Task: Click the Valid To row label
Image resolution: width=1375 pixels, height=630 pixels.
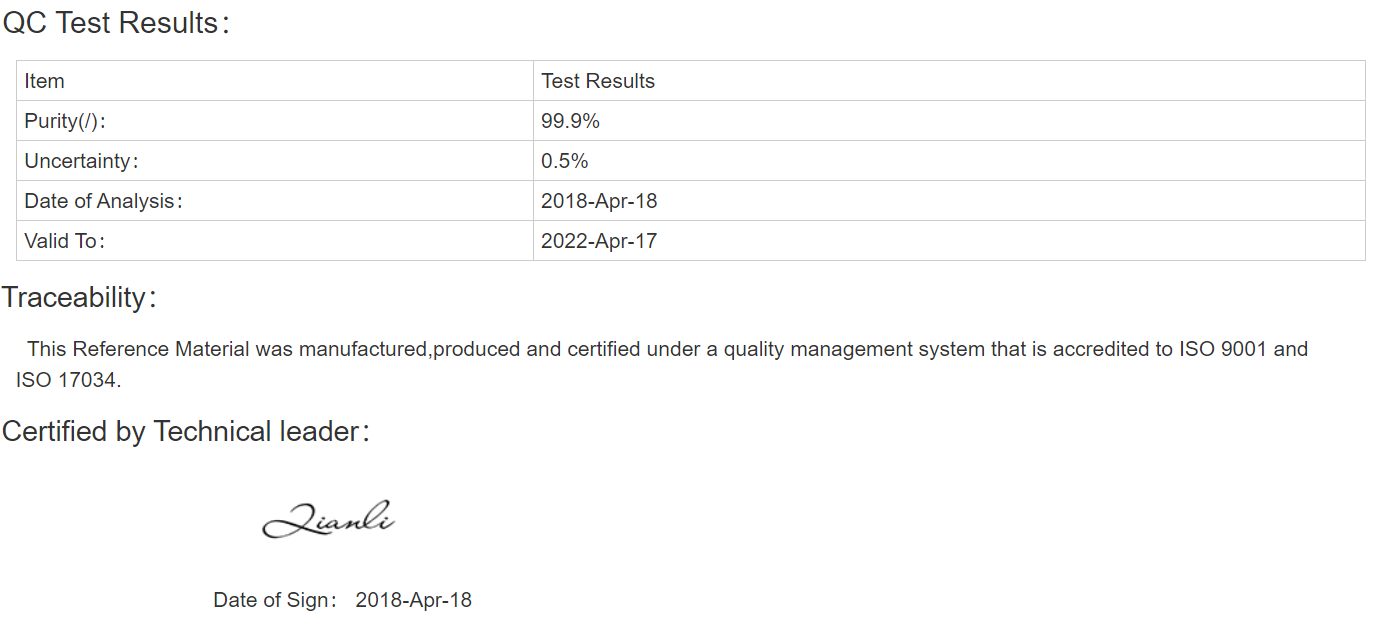Action: tap(65, 241)
